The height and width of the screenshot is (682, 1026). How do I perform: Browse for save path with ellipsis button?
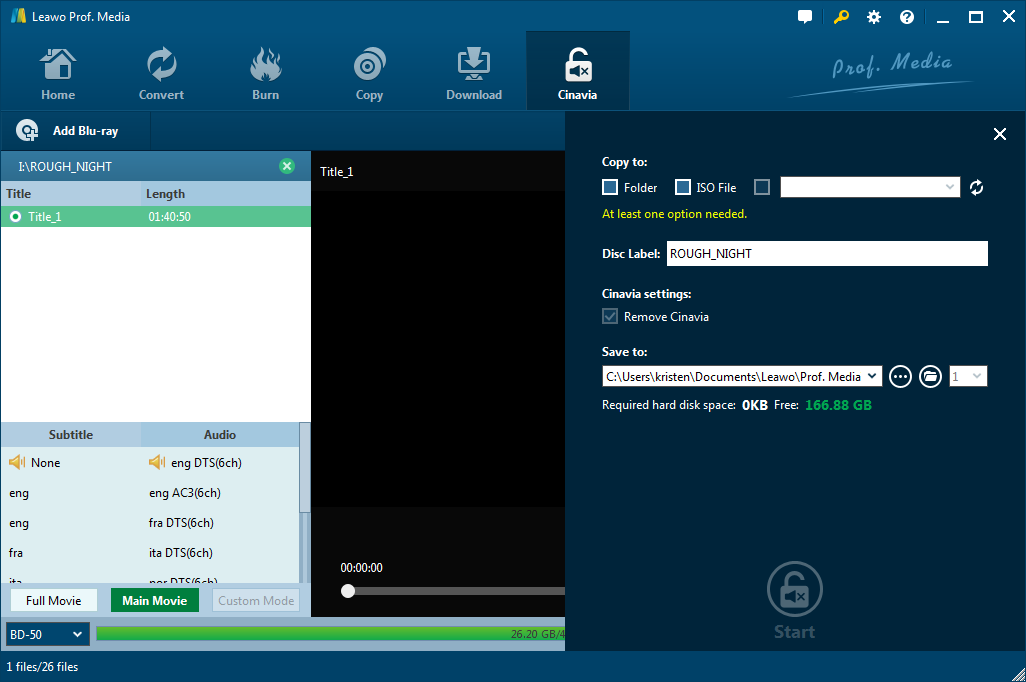pyautogui.click(x=900, y=377)
